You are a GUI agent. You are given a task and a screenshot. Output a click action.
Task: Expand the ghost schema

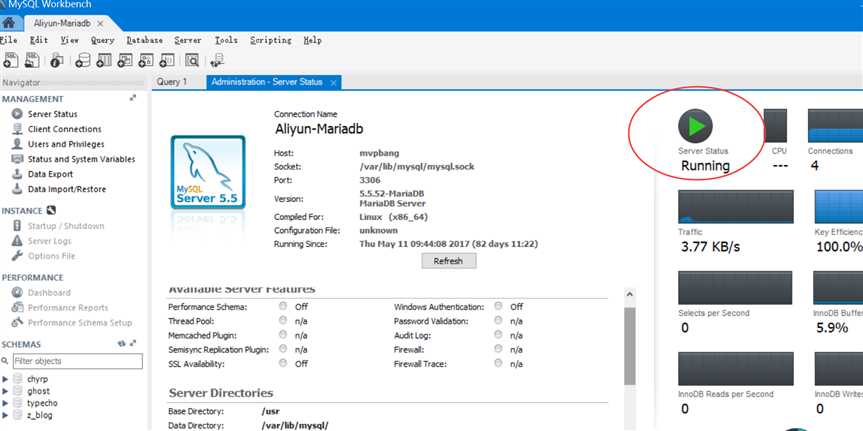pos(6,391)
